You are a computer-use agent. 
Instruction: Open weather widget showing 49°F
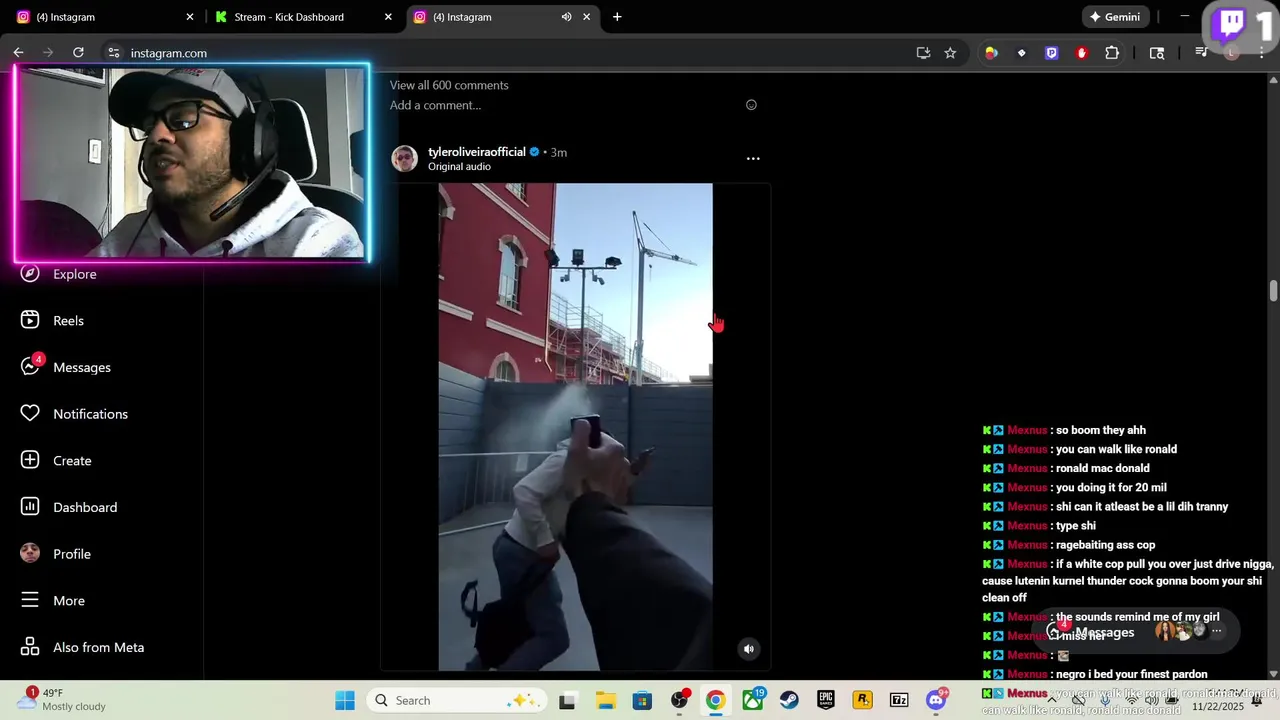tap(62, 700)
